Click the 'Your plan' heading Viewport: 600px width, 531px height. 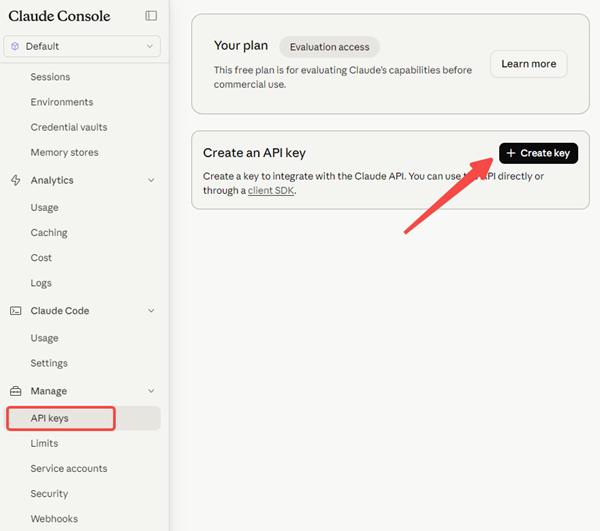[241, 46]
